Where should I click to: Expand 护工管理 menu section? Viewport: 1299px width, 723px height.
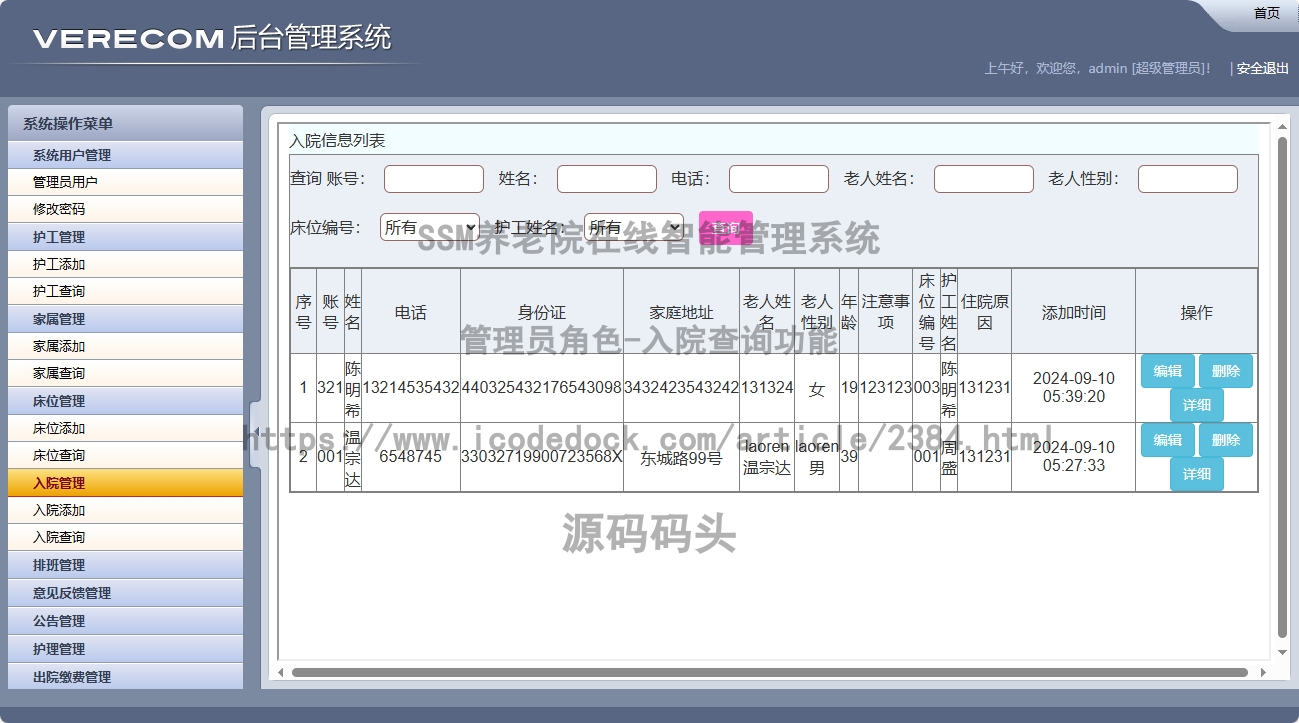pyautogui.click(x=125, y=237)
